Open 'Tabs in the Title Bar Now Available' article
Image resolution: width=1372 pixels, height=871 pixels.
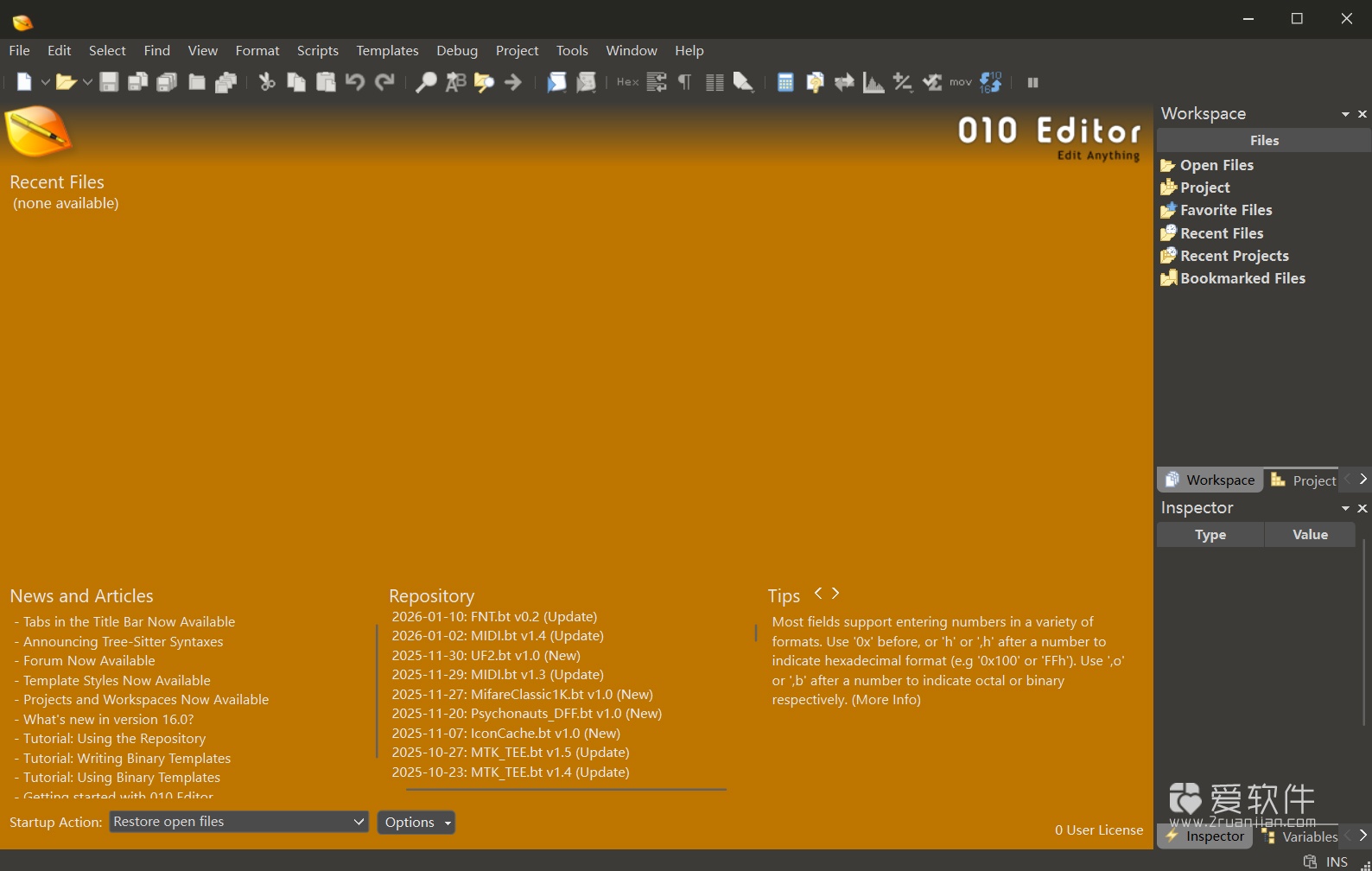129,621
